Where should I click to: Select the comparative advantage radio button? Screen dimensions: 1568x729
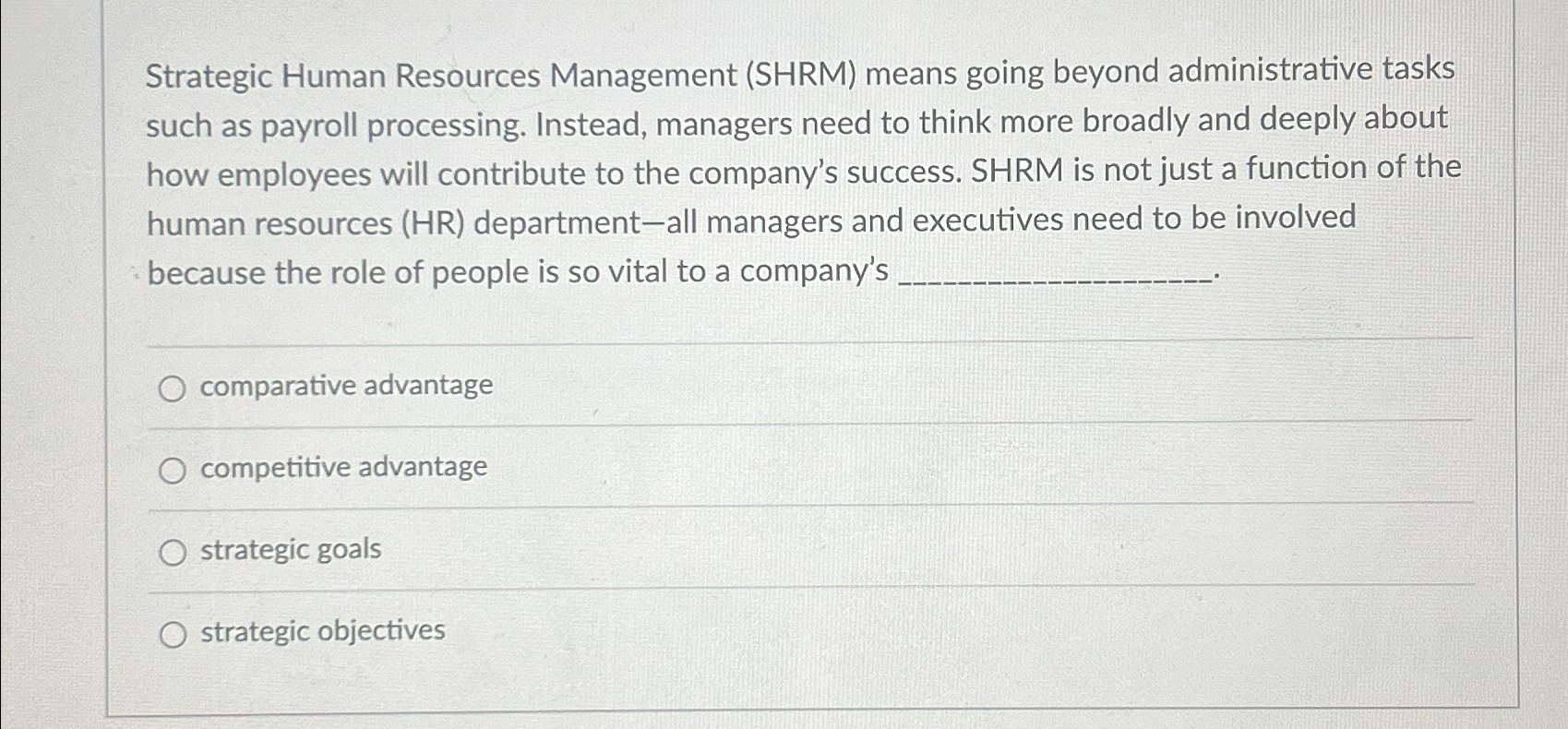172,388
